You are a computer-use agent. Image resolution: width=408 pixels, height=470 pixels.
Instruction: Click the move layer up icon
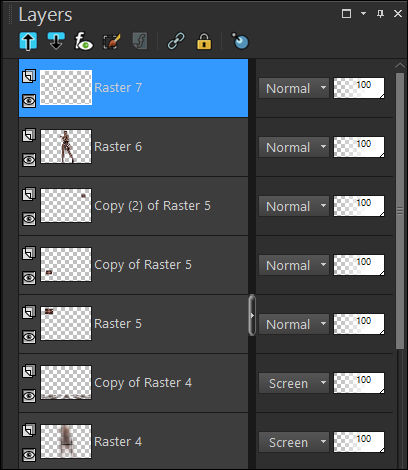click(x=28, y=42)
